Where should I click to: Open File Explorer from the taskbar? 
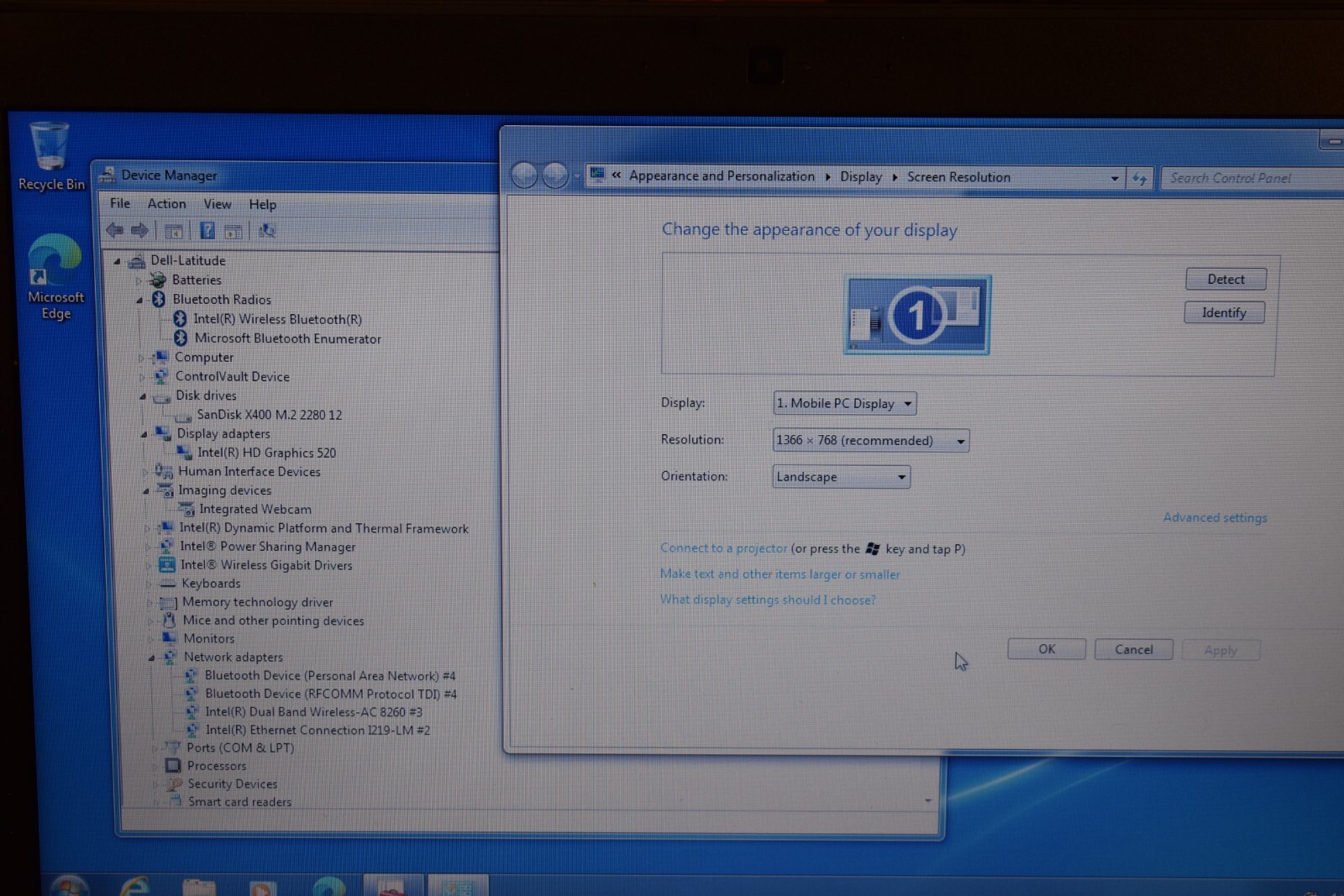click(x=199, y=887)
